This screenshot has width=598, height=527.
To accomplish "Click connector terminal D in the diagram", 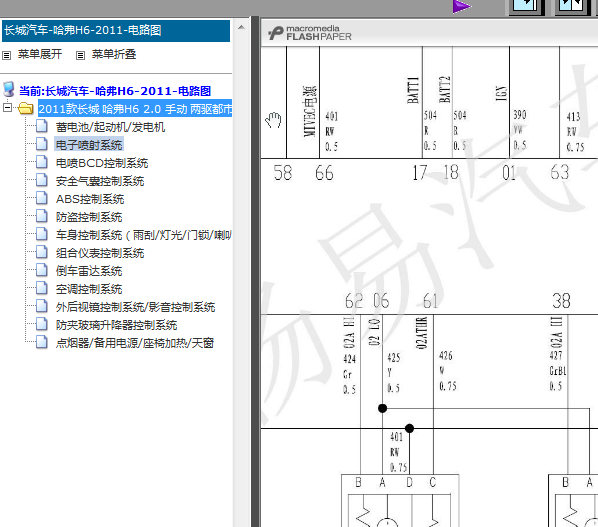I will (x=409, y=483).
